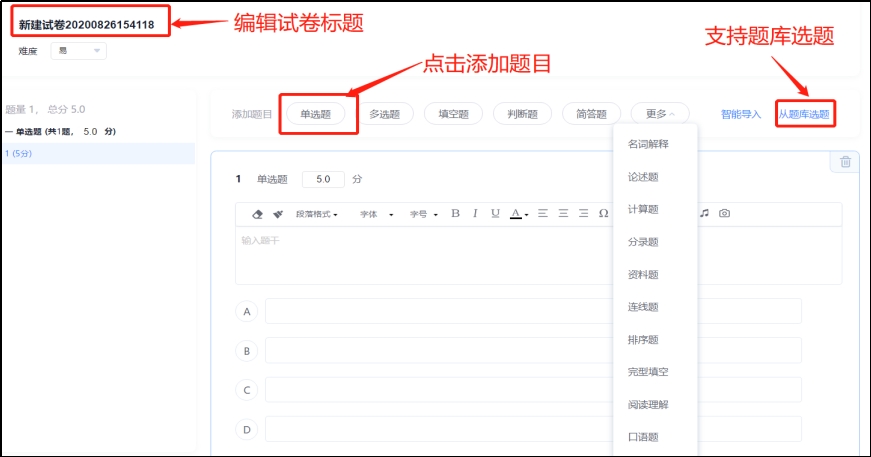The width and height of the screenshot is (871, 457).
Task: Click the option D text field
Action: [533, 429]
